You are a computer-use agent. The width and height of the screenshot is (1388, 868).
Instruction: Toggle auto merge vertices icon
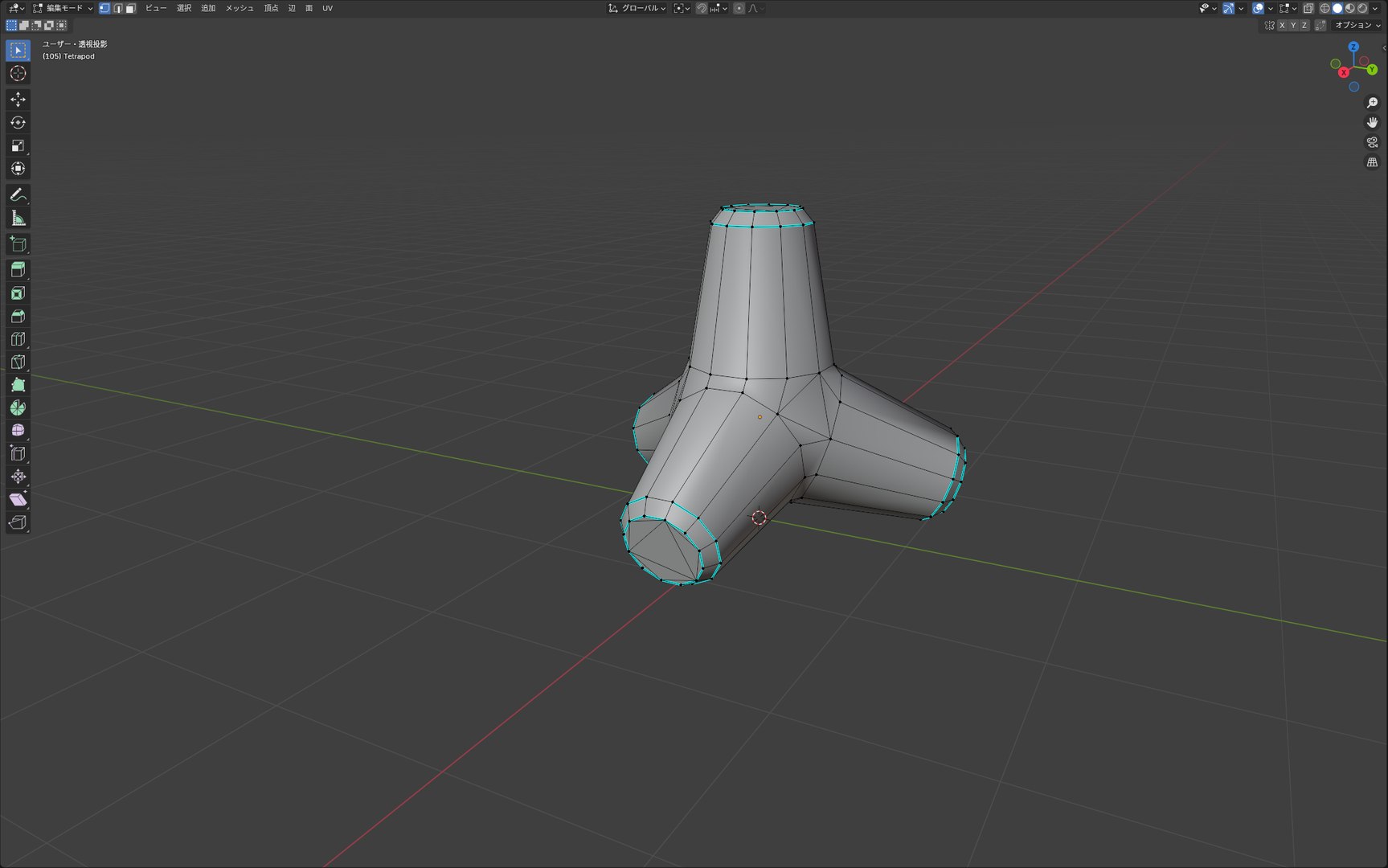(1320, 25)
